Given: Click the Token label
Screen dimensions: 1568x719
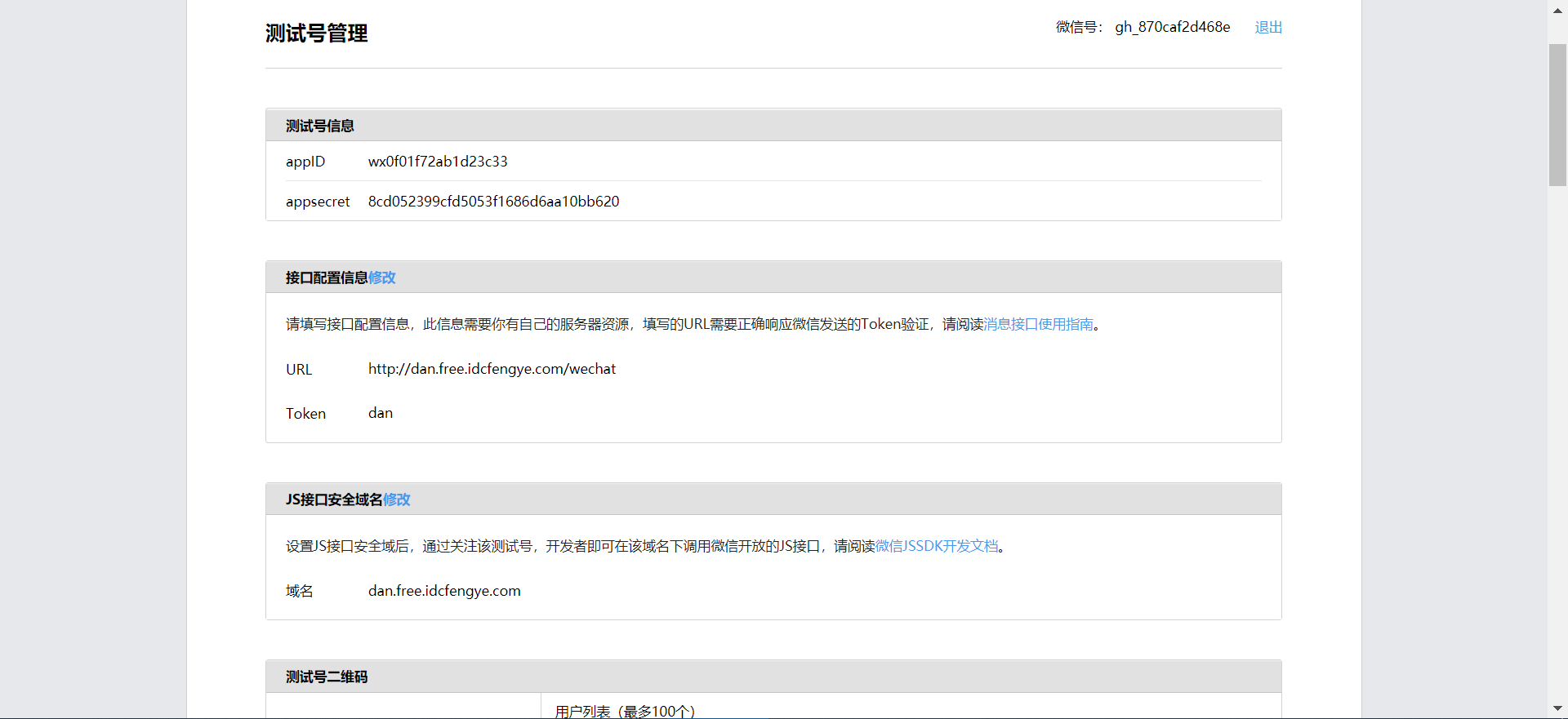Looking at the screenshot, I should pyautogui.click(x=305, y=414).
